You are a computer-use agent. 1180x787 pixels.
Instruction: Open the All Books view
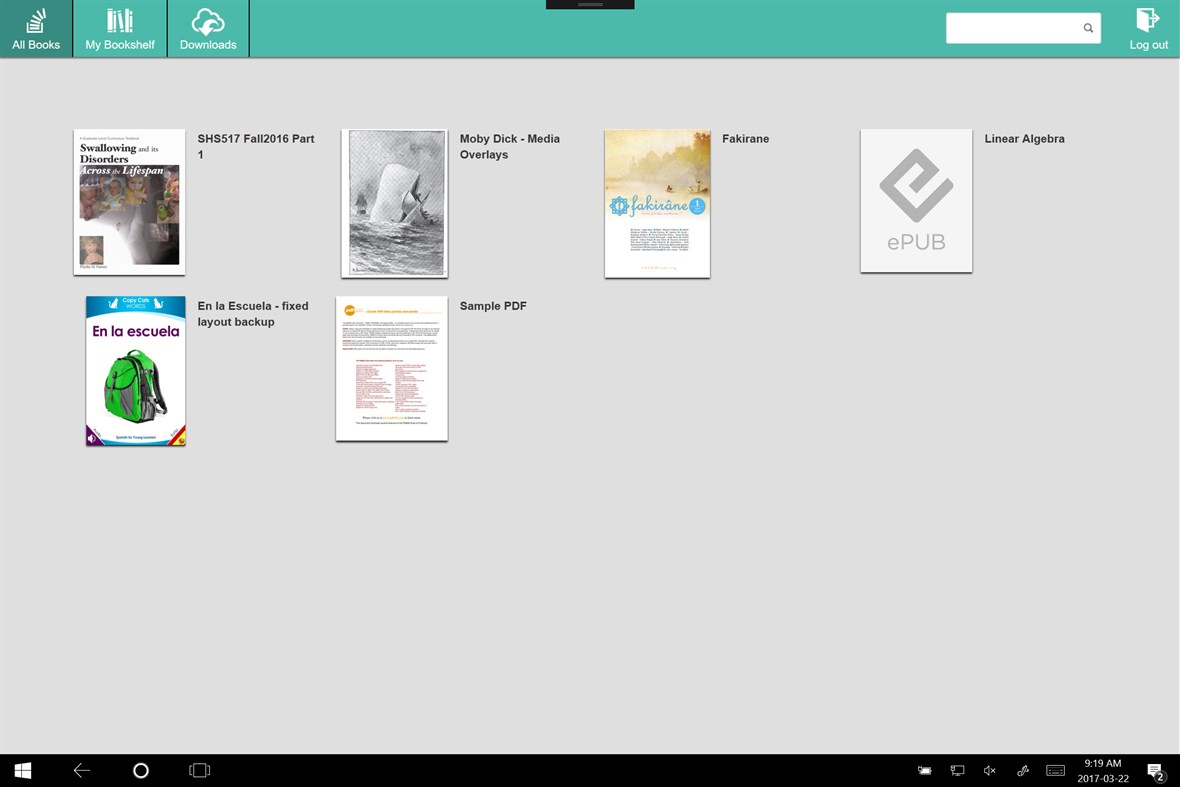pos(36,27)
